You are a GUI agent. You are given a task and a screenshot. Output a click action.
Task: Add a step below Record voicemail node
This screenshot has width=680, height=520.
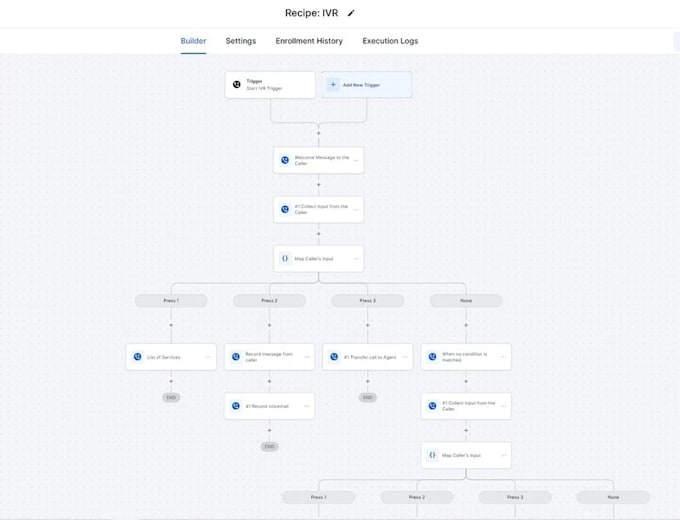269,430
